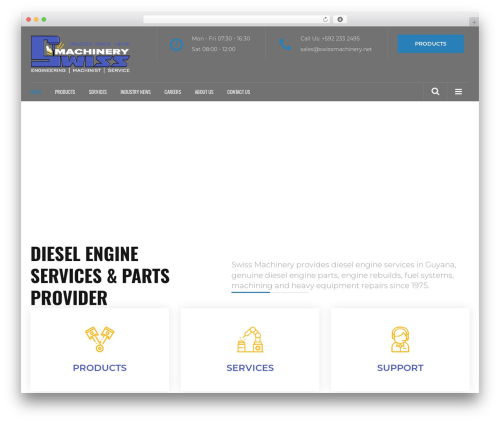The height and width of the screenshot is (423, 500).
Task: Click the browser download indicator icon
Action: tap(340, 19)
